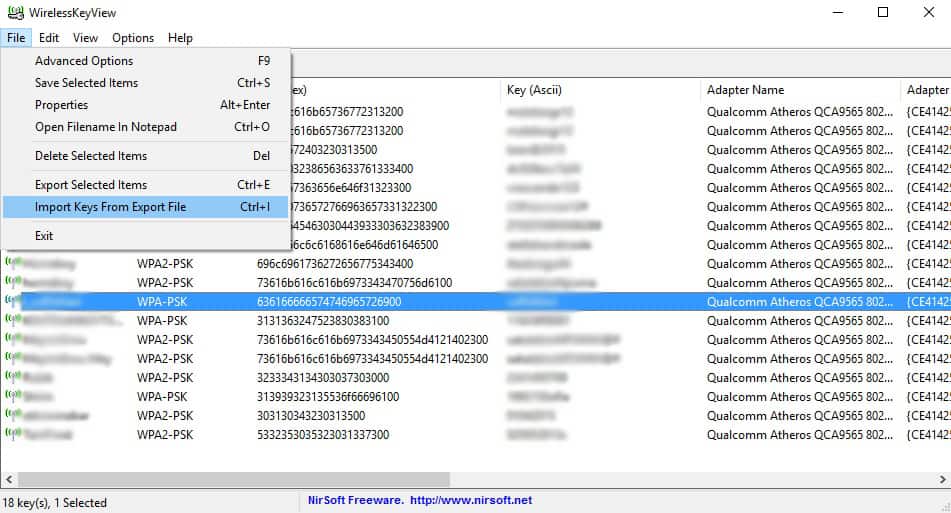This screenshot has width=951, height=513.
Task: Choose Save Selected Items
Action: [146, 82]
